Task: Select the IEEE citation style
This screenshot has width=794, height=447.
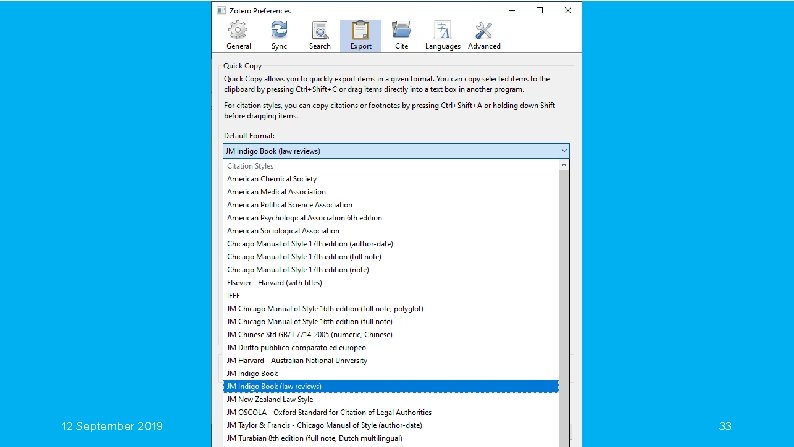Action: click(x=390, y=296)
